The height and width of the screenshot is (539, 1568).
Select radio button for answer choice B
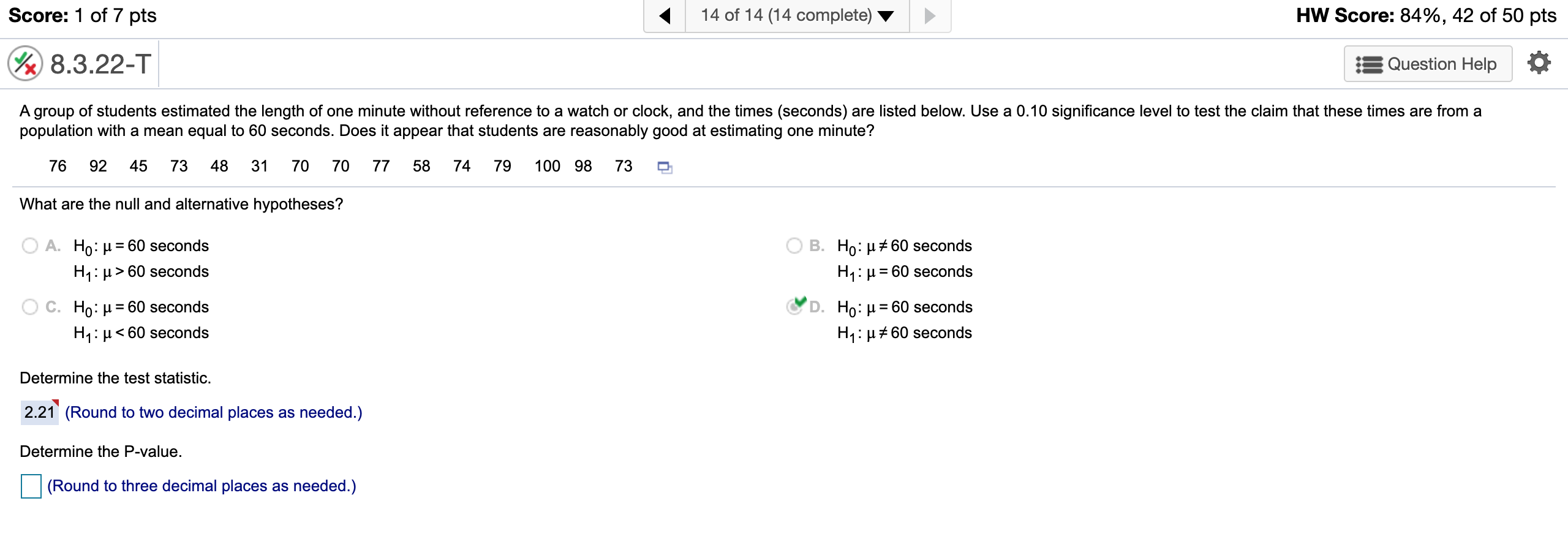[794, 245]
